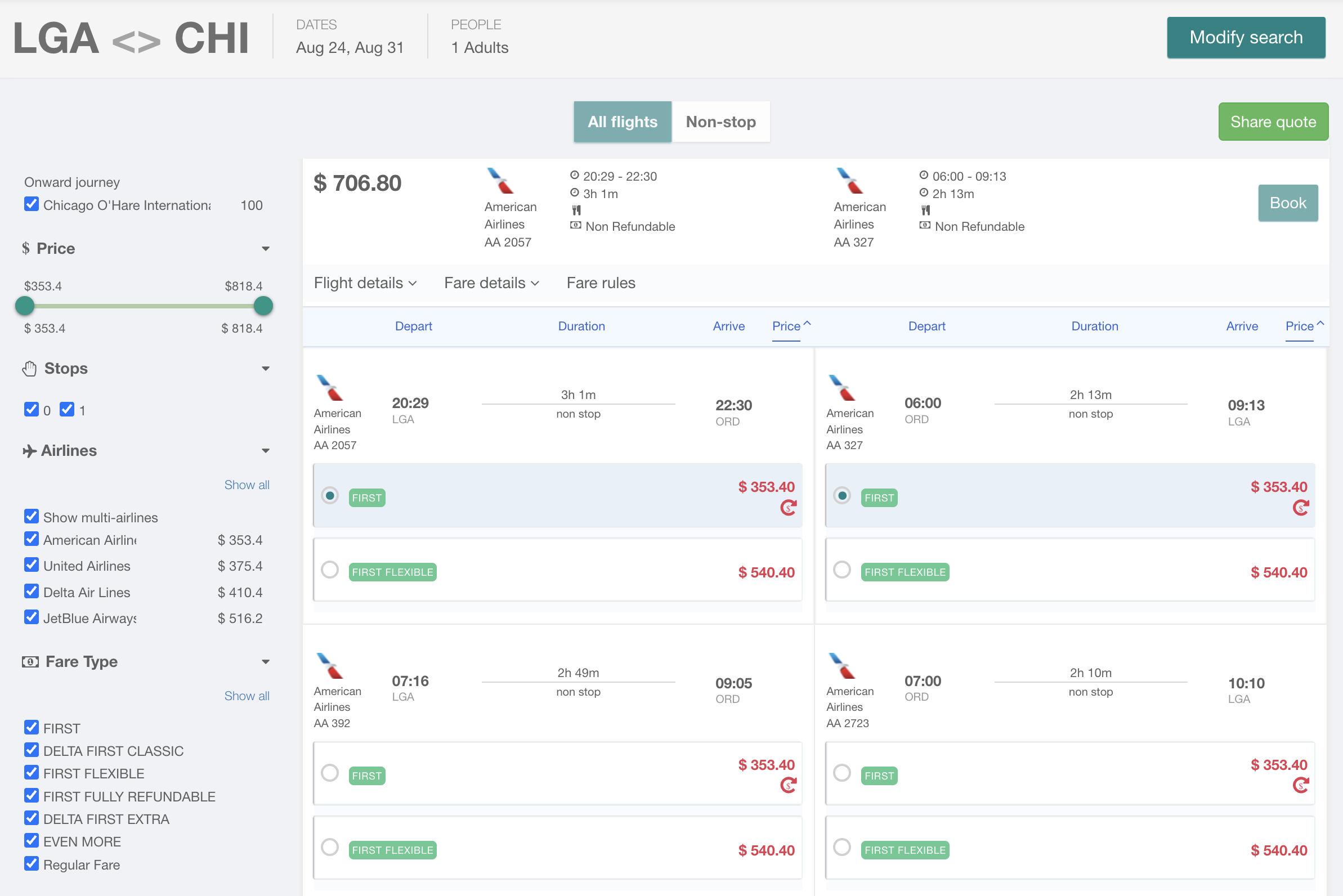Image resolution: width=1343 pixels, height=896 pixels.
Task: Click the price range slider track
Action: (x=144, y=306)
